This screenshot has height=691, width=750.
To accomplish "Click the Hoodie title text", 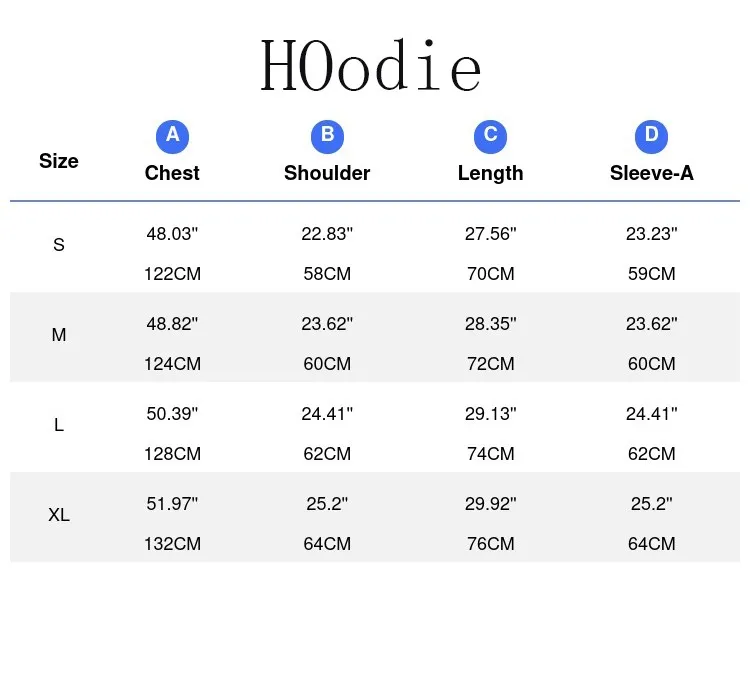I will 371,66.
